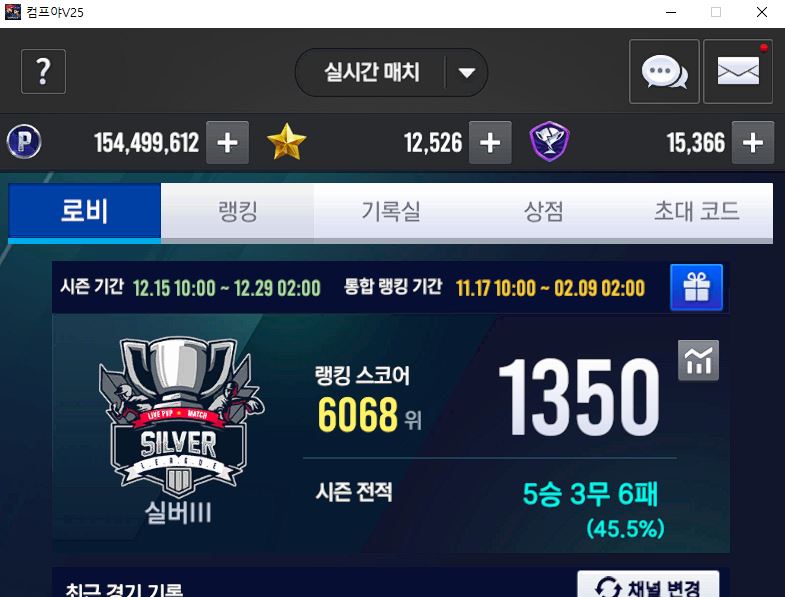
Task: Click plus button next to 15,366
Action: point(753,143)
